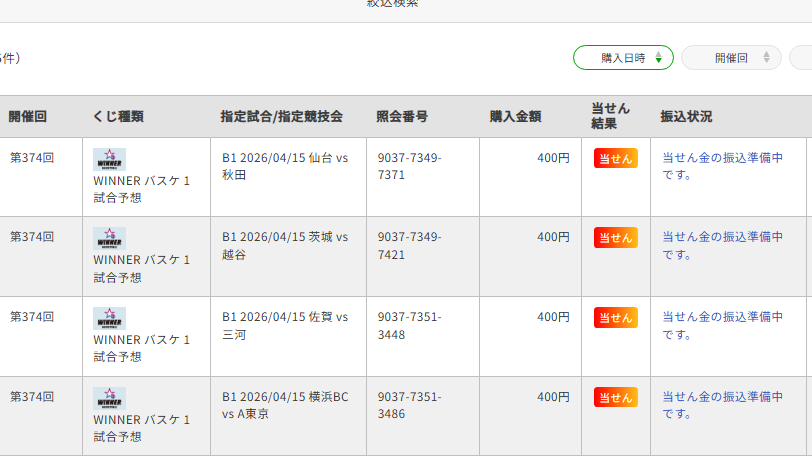Click 第374回 in 仙台 vs 秋田 row
The image size is (812, 456).
tap(32, 158)
